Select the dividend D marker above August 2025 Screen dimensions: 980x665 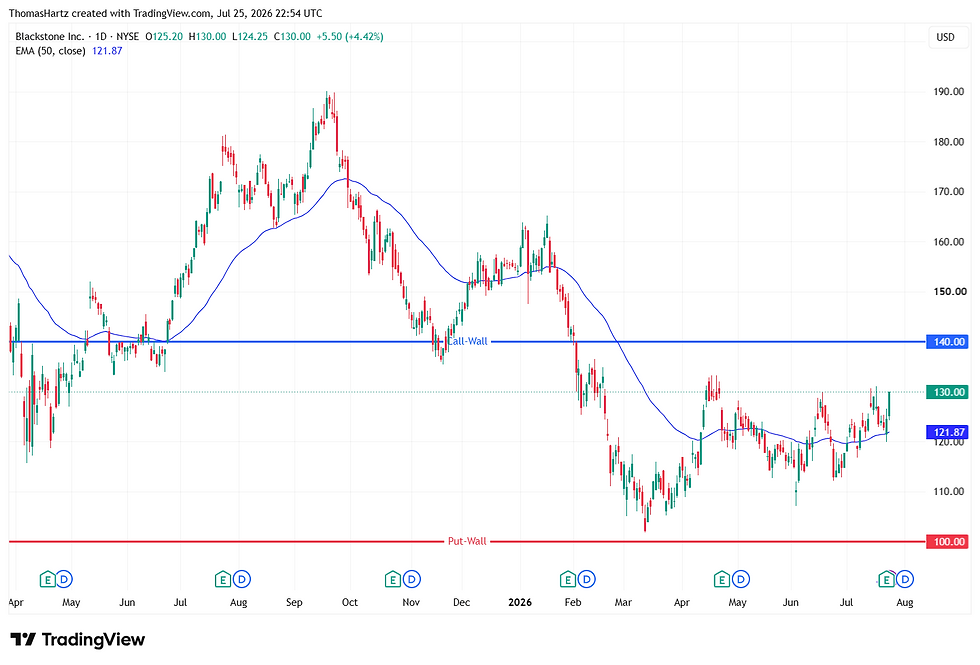(242, 579)
